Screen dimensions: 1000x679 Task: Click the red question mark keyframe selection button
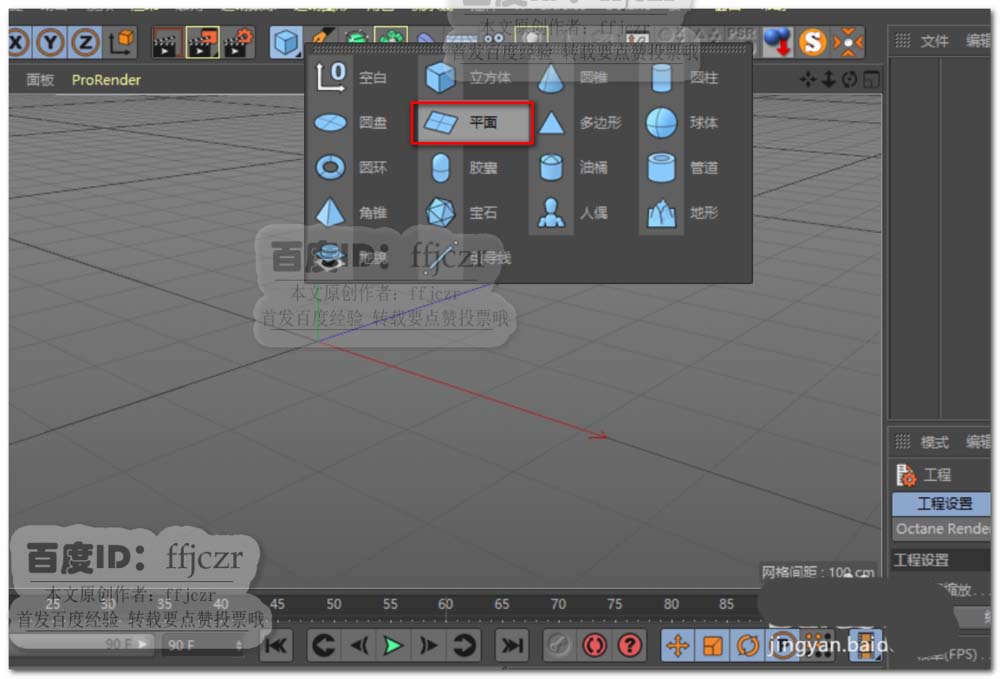[629, 646]
